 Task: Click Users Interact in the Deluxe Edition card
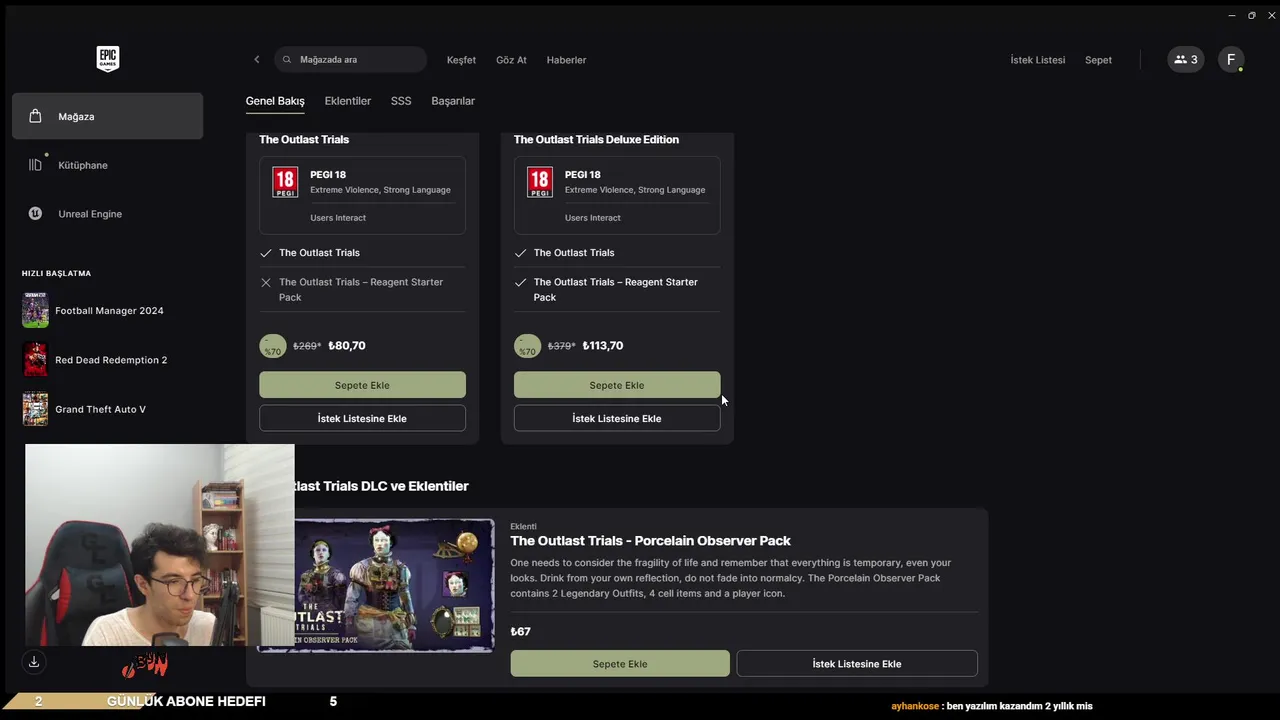tap(593, 218)
